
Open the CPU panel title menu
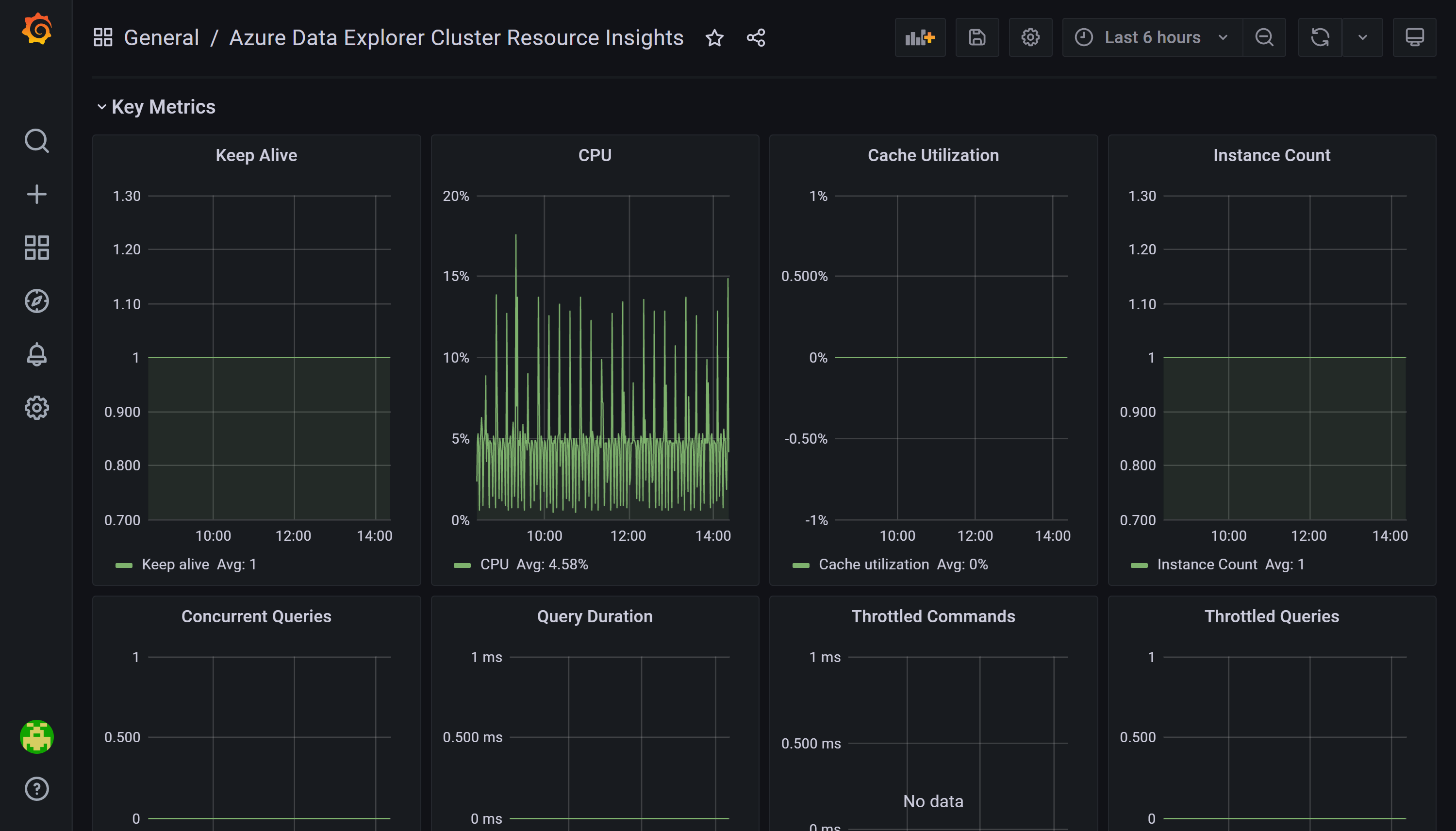[595, 155]
